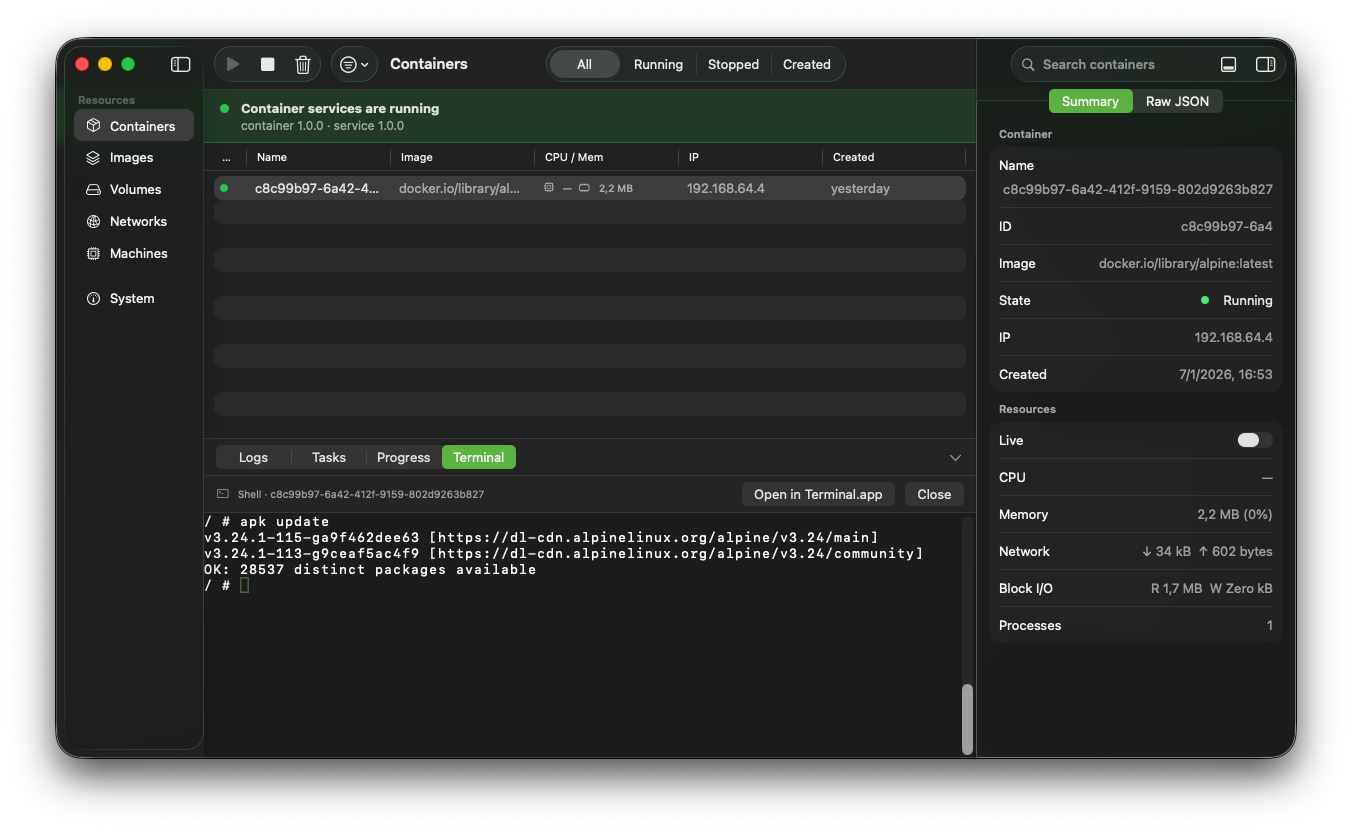Click the services running status banner
This screenshot has width=1352, height=832.
(x=590, y=116)
